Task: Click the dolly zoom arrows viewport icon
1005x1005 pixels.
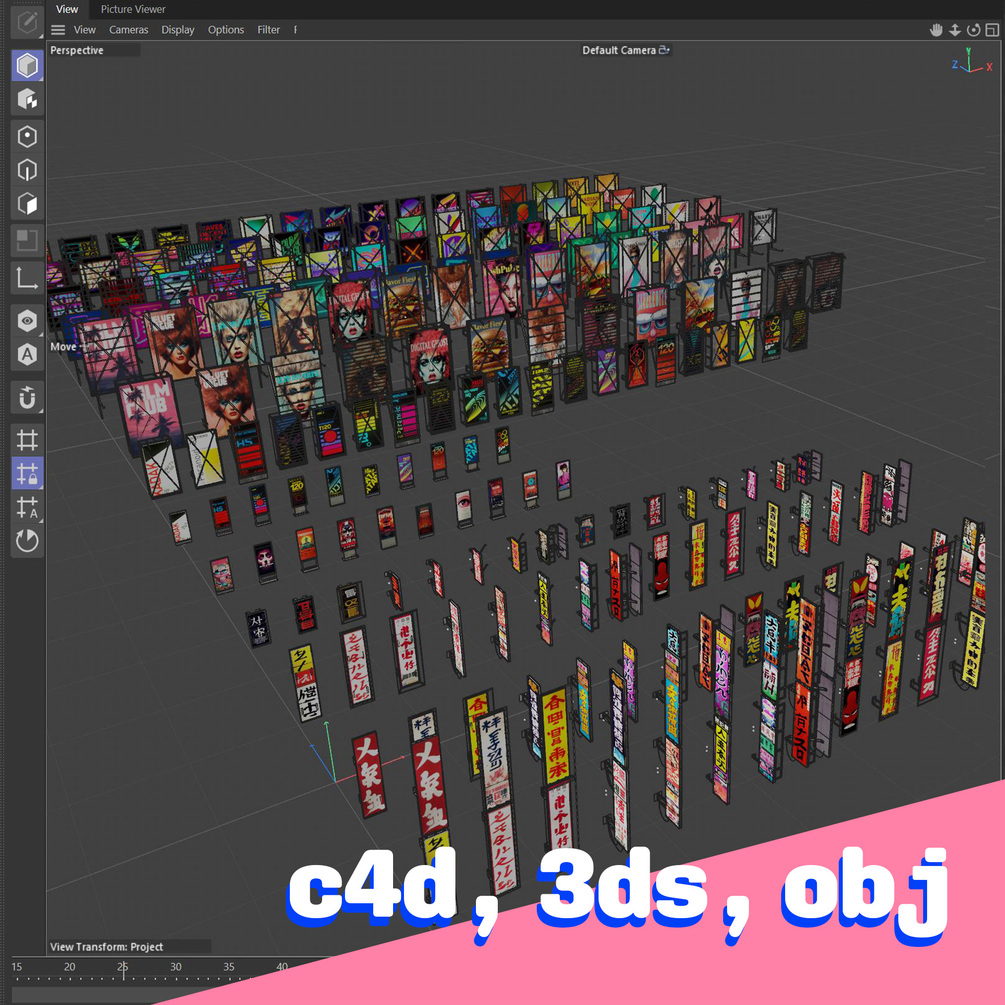Action: point(954,29)
